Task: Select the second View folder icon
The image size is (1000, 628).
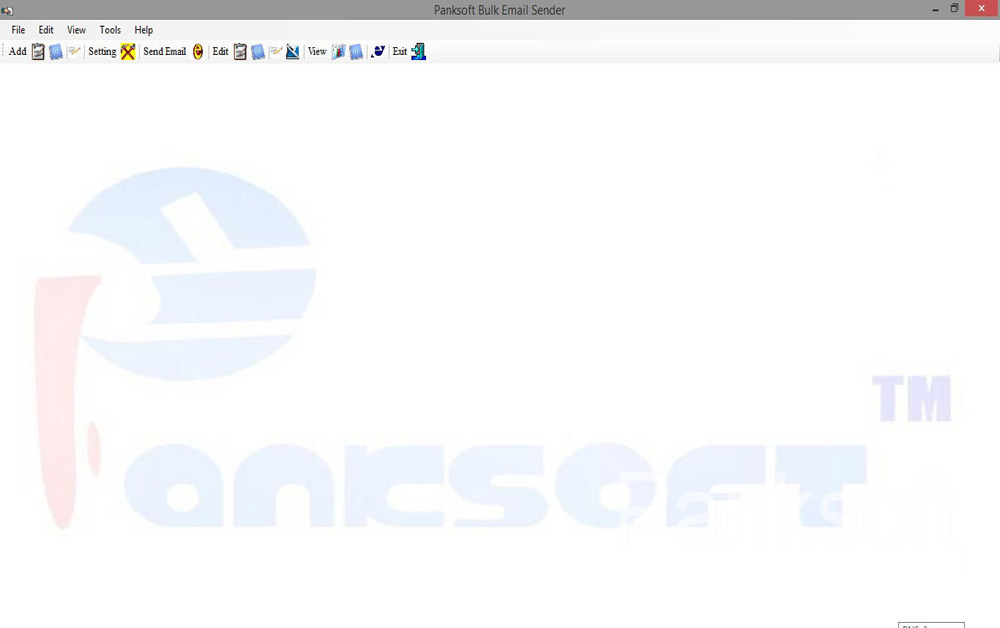Action: [356, 51]
